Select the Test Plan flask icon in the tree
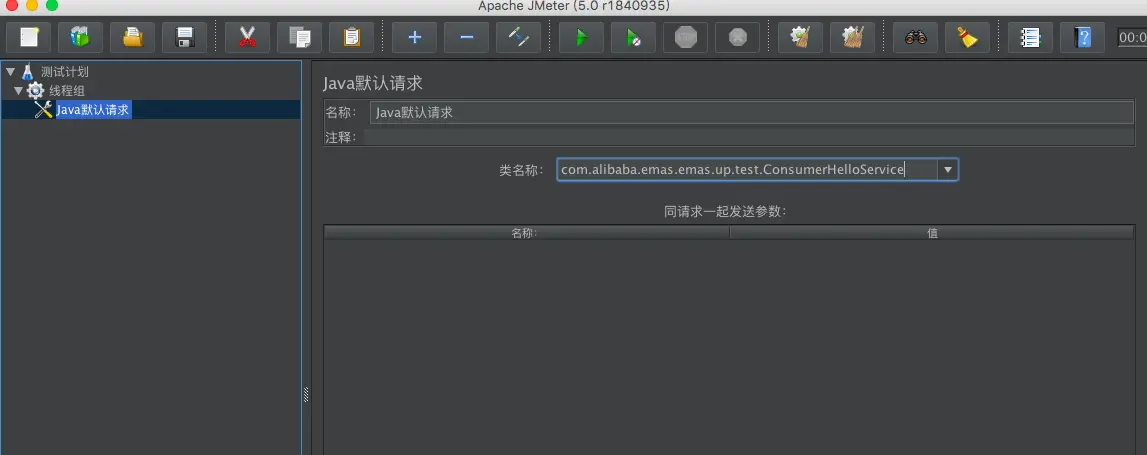 [x=28, y=72]
